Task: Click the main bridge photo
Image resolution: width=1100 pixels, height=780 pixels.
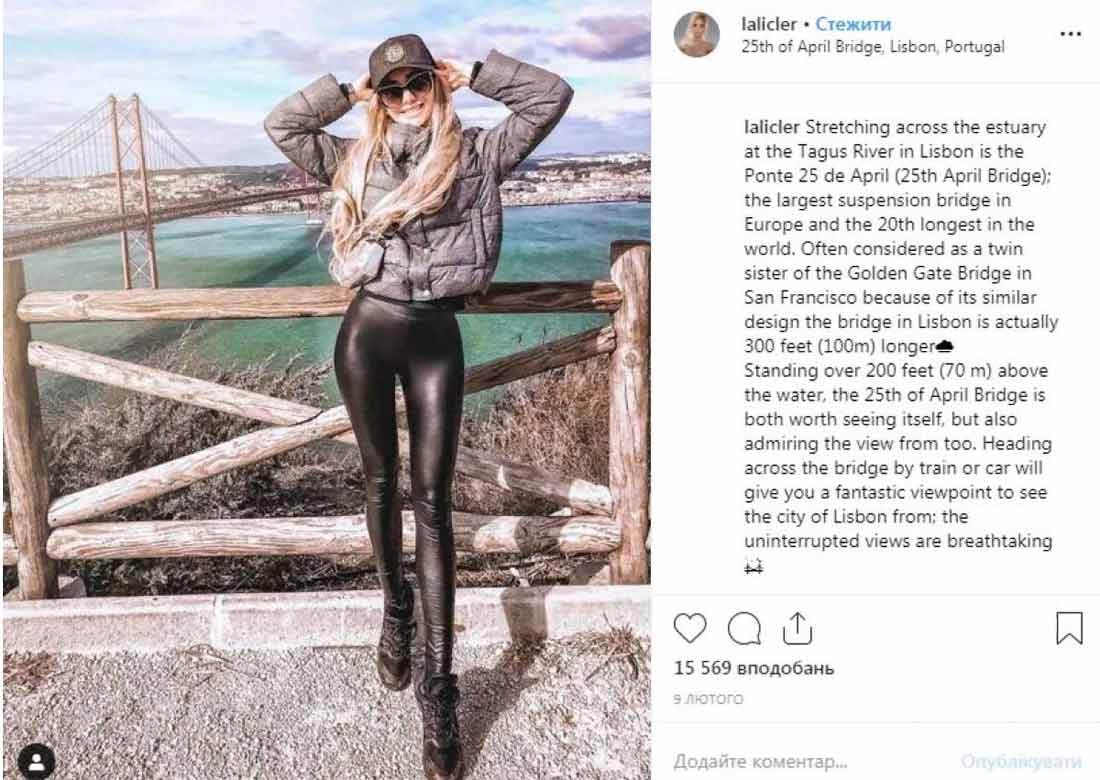Action: click(x=327, y=390)
